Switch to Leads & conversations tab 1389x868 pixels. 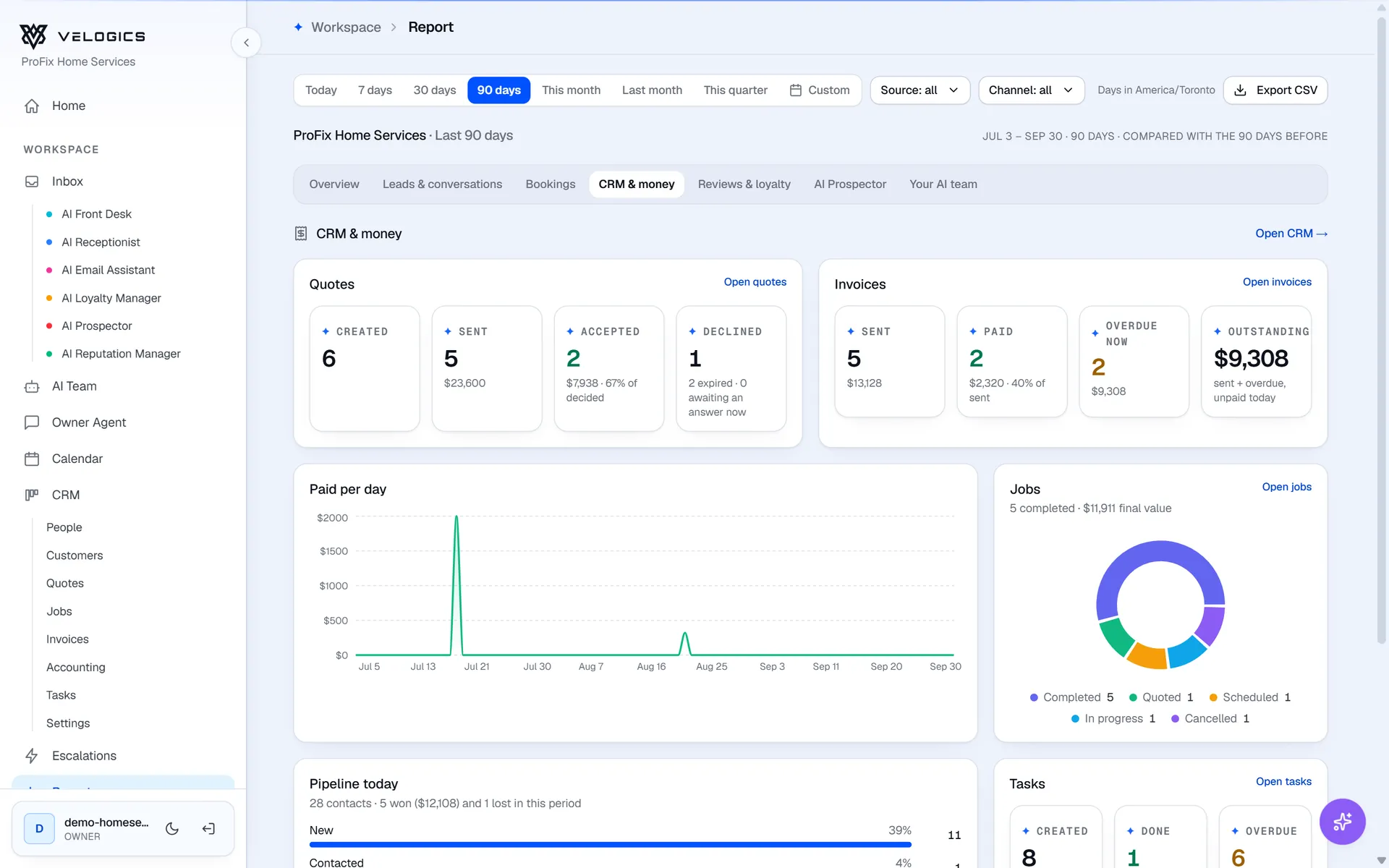coord(442,184)
